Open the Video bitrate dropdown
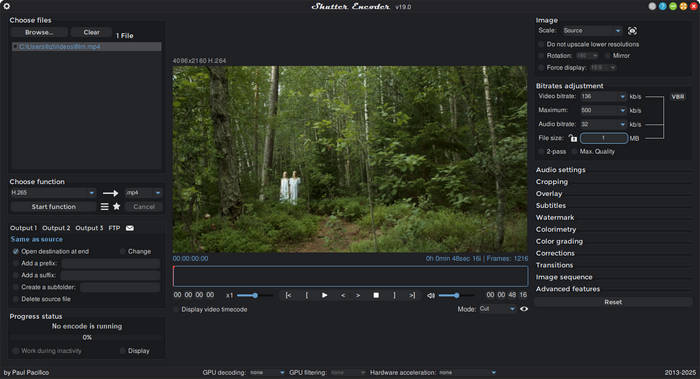The width and height of the screenshot is (700, 379). [x=603, y=96]
